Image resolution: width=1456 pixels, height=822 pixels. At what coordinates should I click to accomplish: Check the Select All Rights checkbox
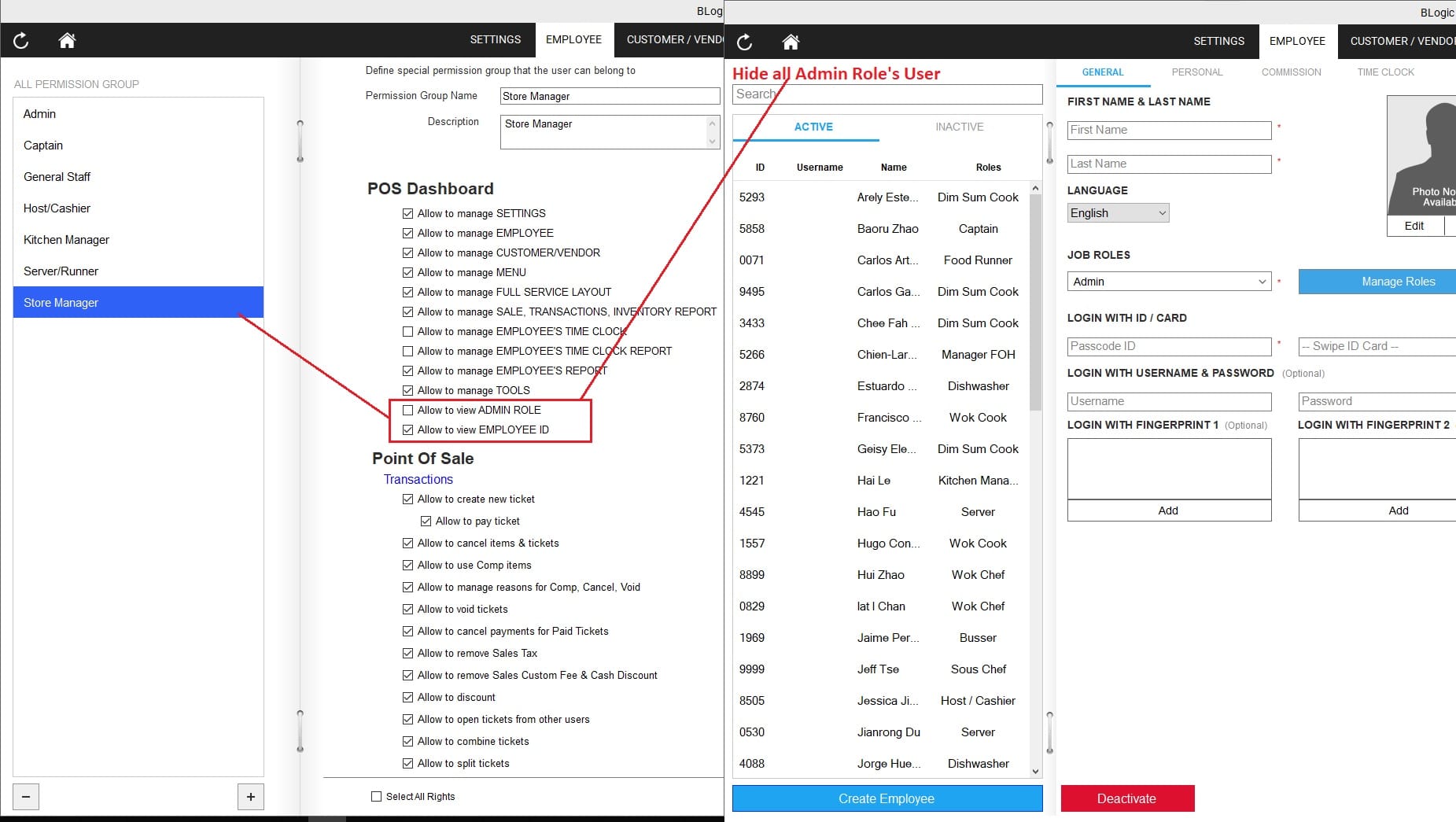376,796
